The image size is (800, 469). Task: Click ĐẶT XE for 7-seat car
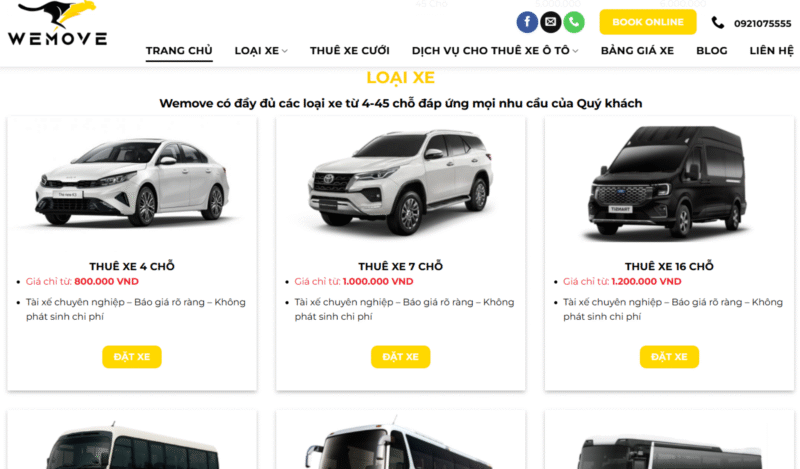[x=401, y=357]
